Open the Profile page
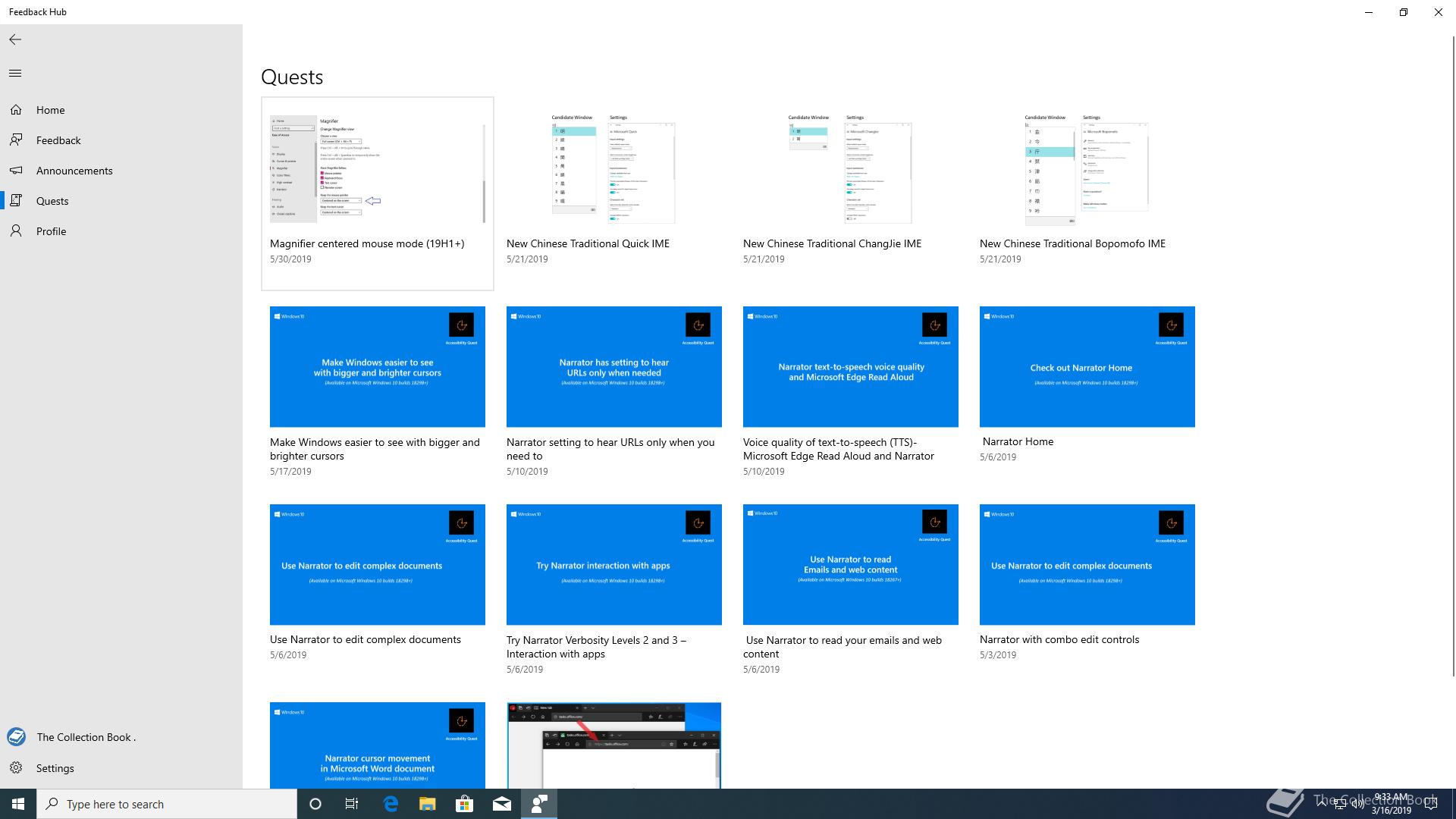 tap(51, 231)
